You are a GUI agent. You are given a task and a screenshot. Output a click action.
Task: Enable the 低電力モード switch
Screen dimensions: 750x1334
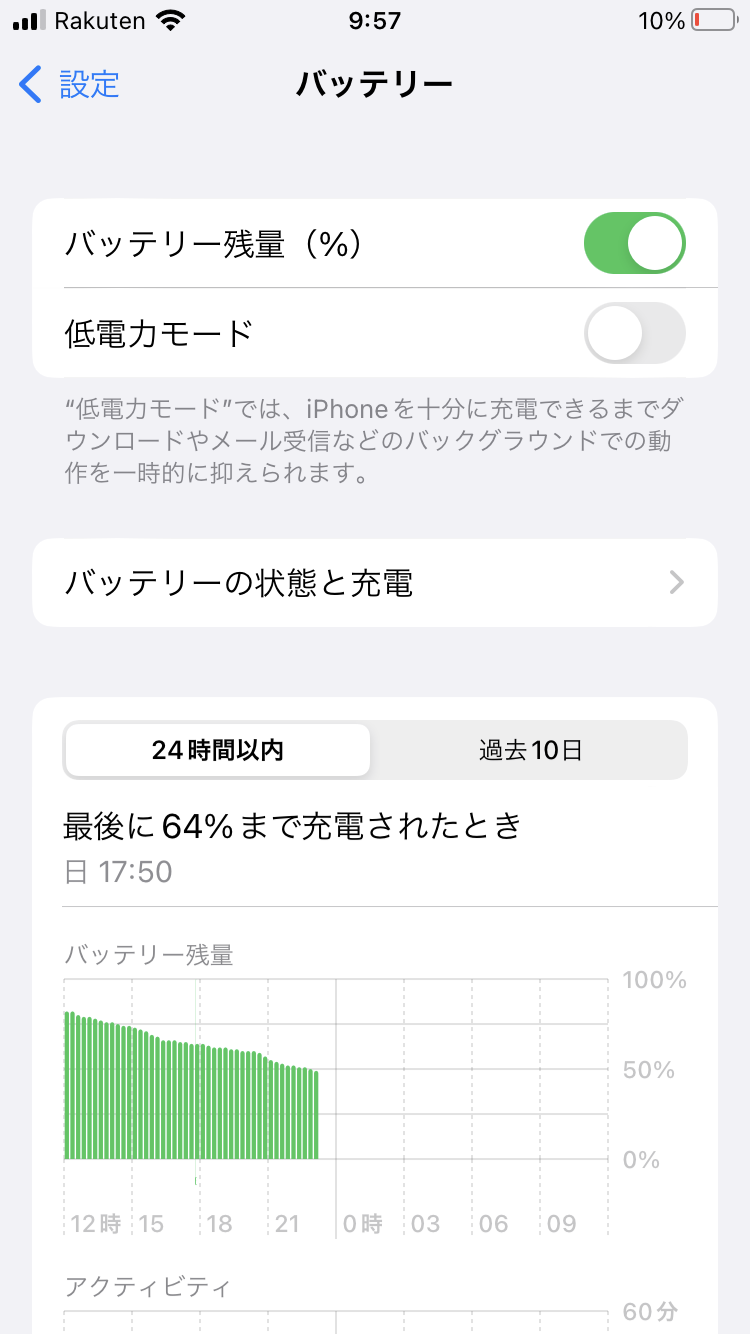(x=634, y=333)
